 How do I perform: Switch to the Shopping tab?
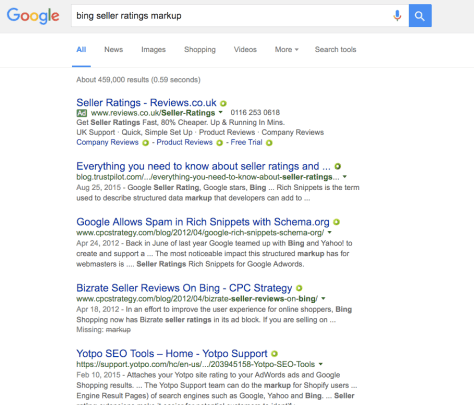[200, 50]
